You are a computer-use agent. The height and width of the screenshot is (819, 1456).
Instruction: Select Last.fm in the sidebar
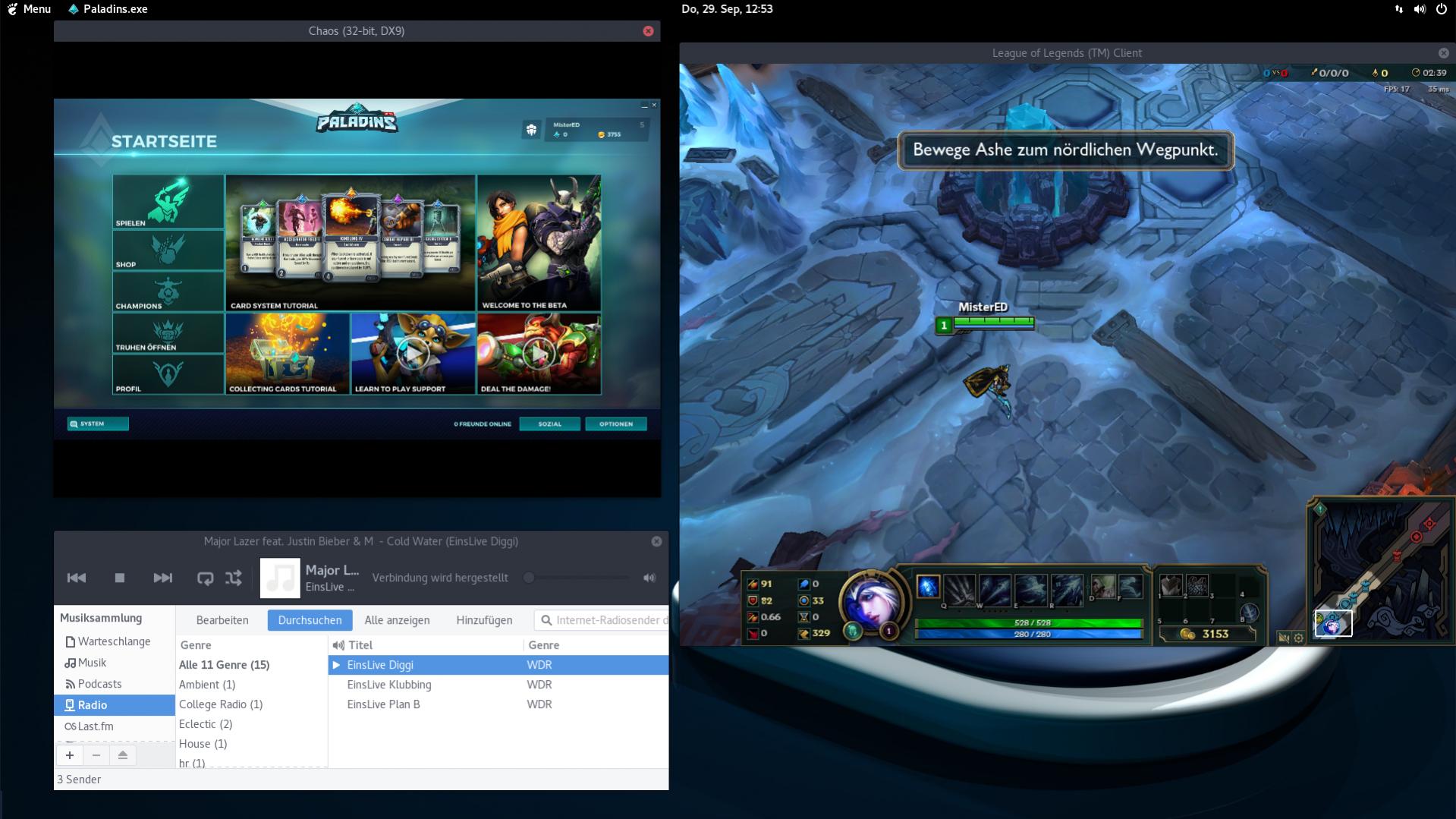[x=114, y=726]
